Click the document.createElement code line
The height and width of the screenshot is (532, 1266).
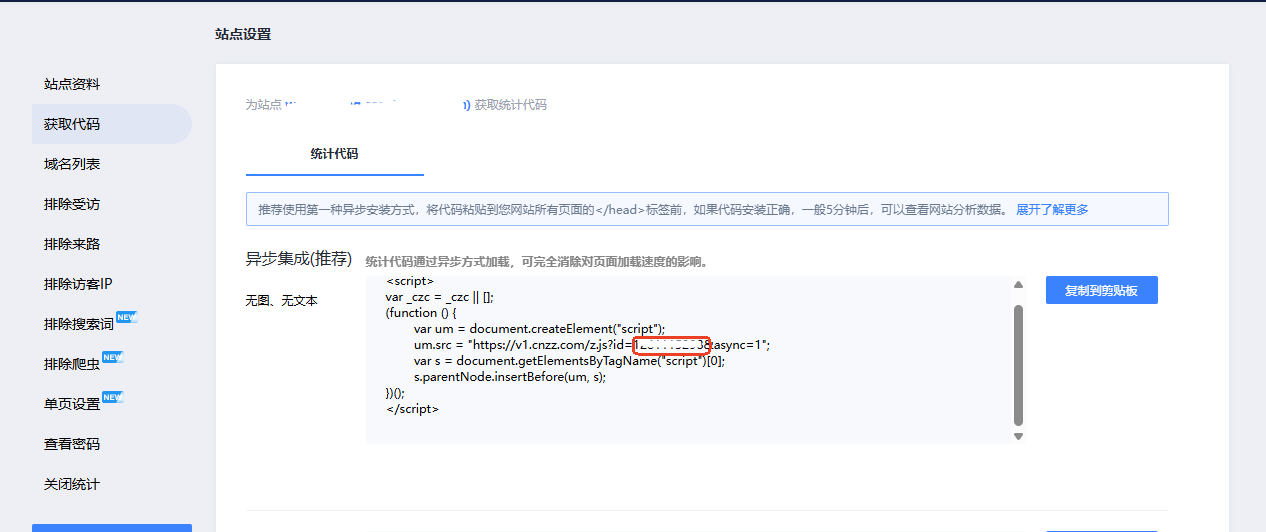[540, 329]
